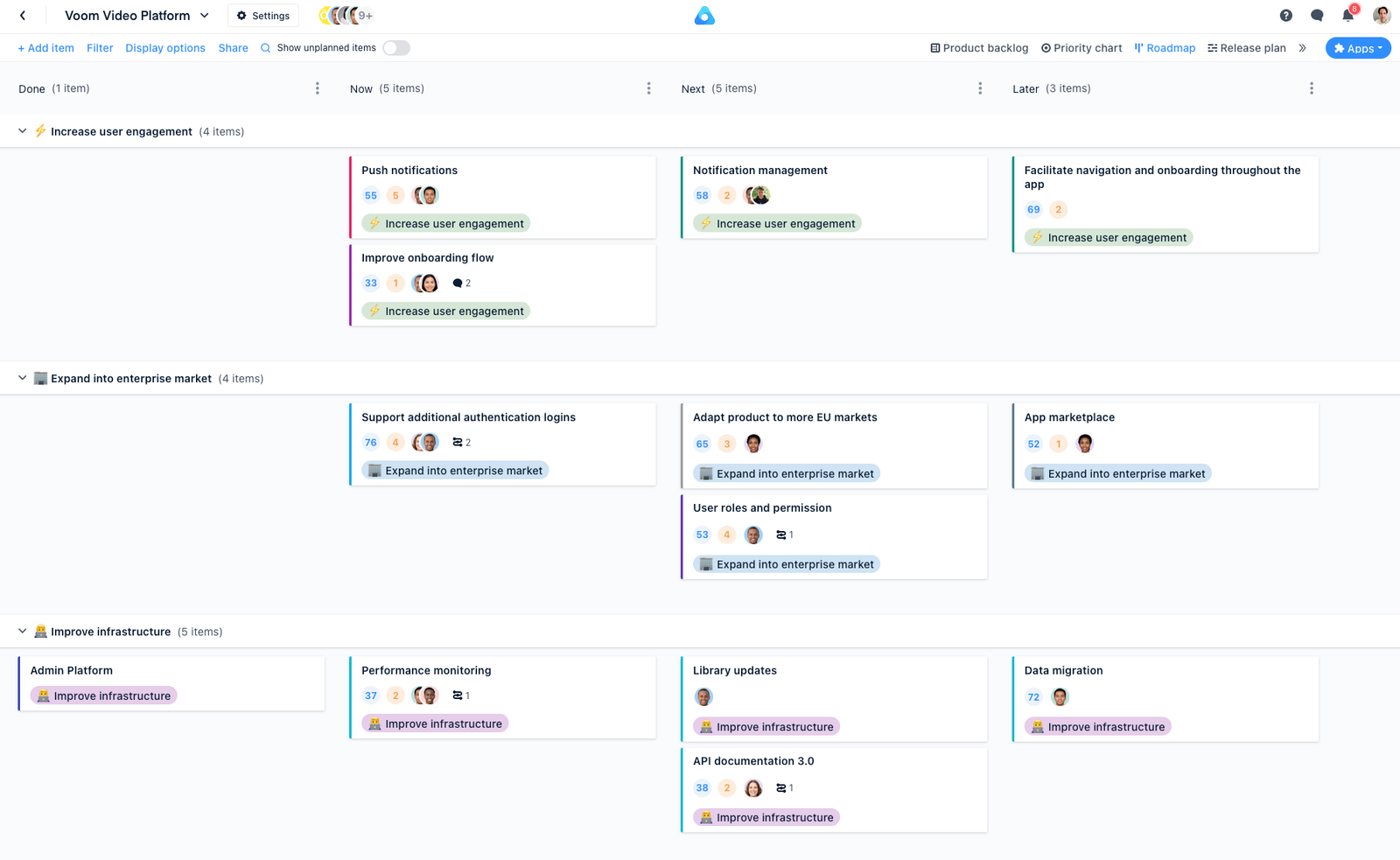This screenshot has width=1400, height=860.
Task: Open Adapt product to more EU markets card
Action: pyautogui.click(x=835, y=446)
